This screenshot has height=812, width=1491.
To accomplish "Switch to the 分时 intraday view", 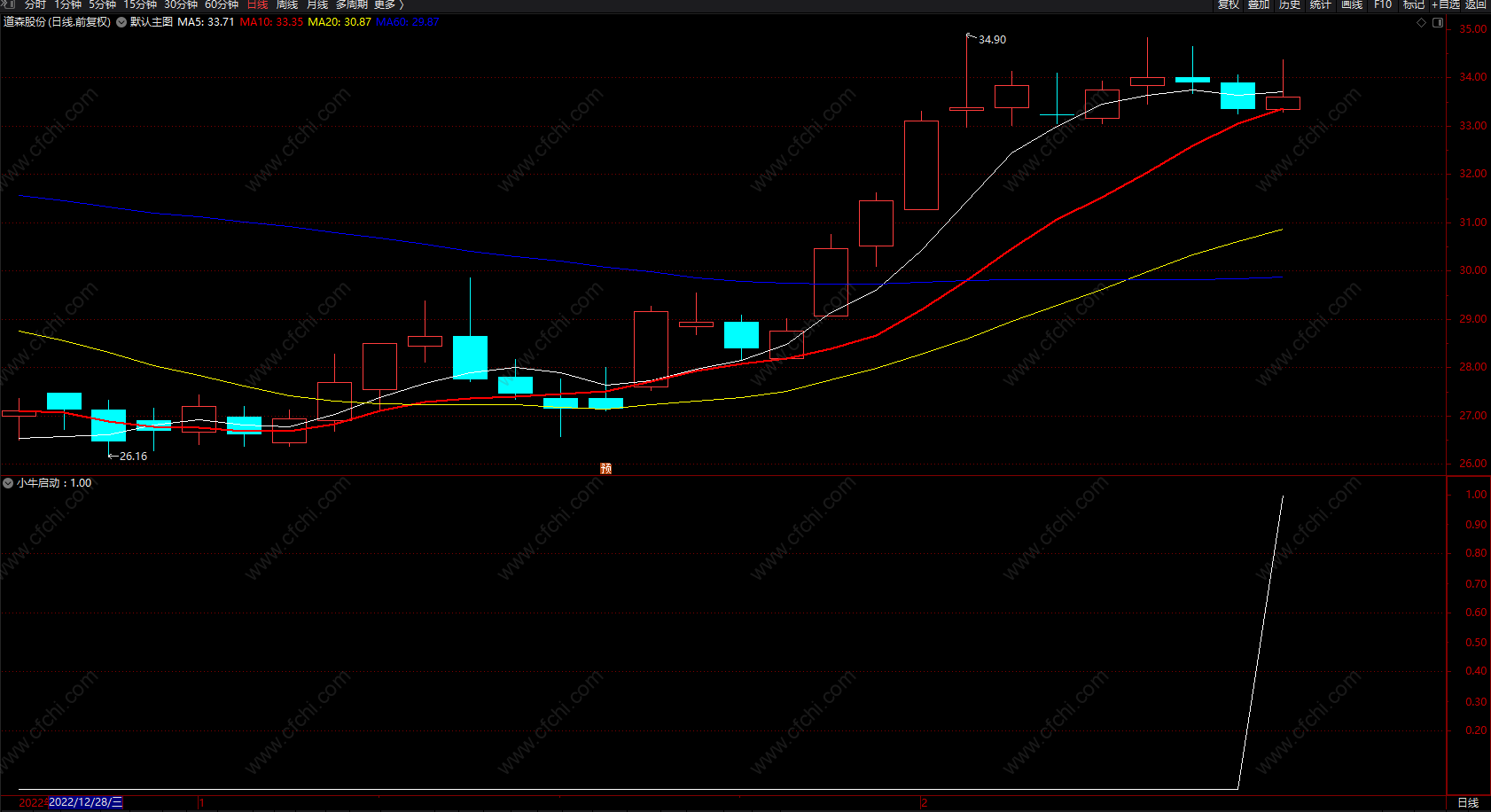I will [35, 4].
